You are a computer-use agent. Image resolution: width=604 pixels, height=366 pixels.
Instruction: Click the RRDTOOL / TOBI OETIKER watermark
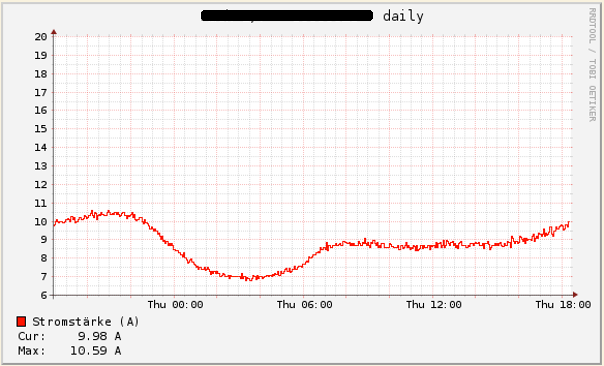click(x=592, y=64)
